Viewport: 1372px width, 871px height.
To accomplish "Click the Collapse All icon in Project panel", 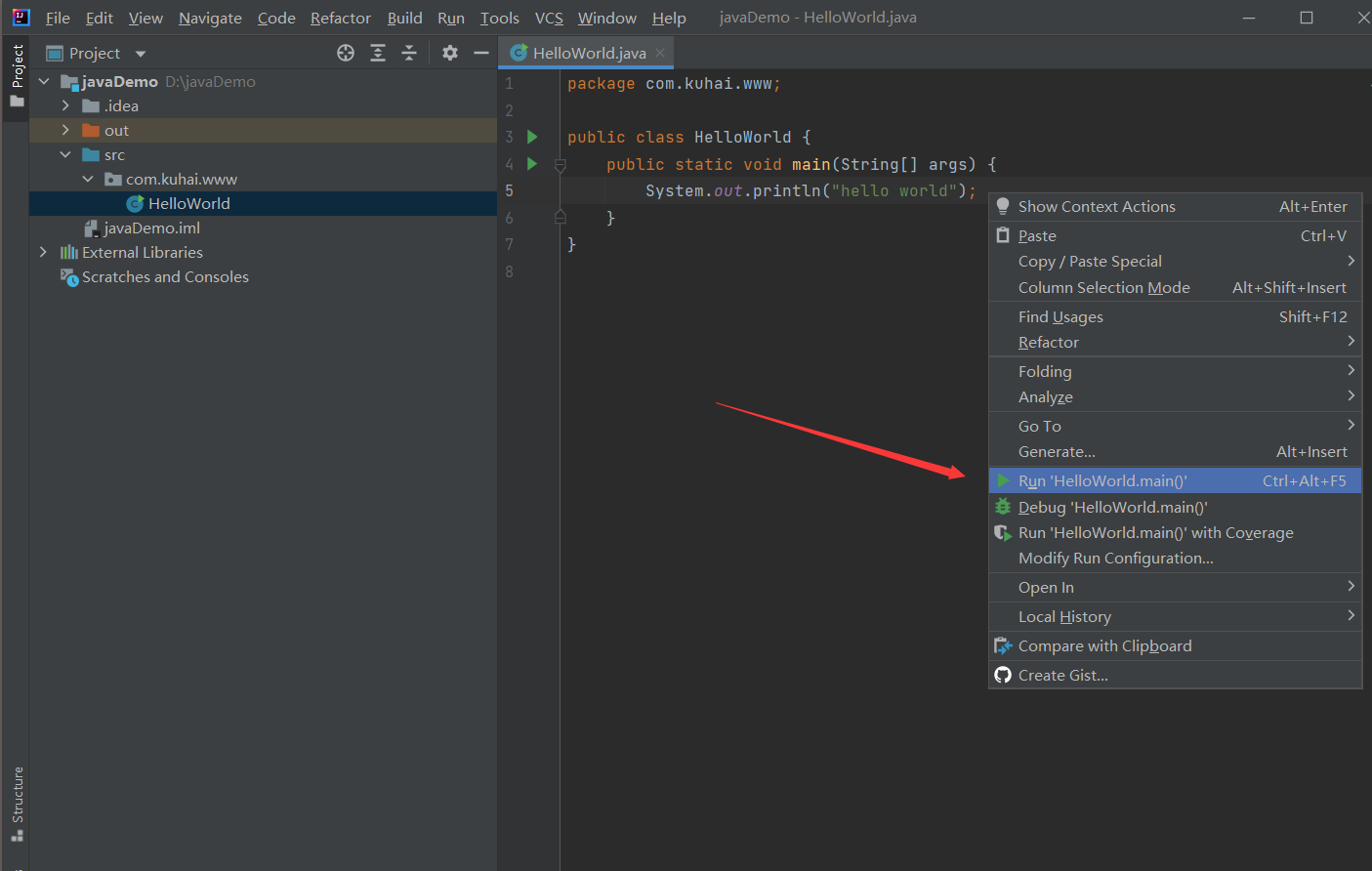I will (x=409, y=53).
